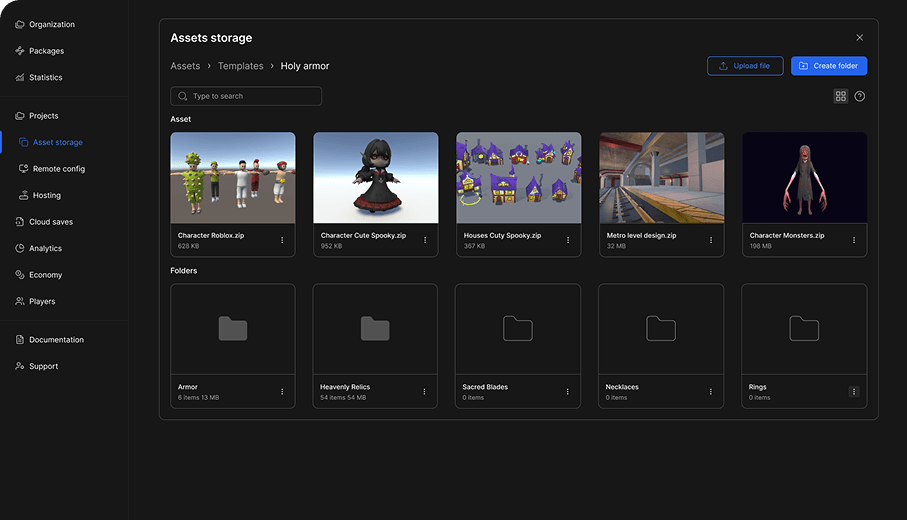Open the three-dot menu for Rings folder
The image size is (907, 520).
coord(853,392)
